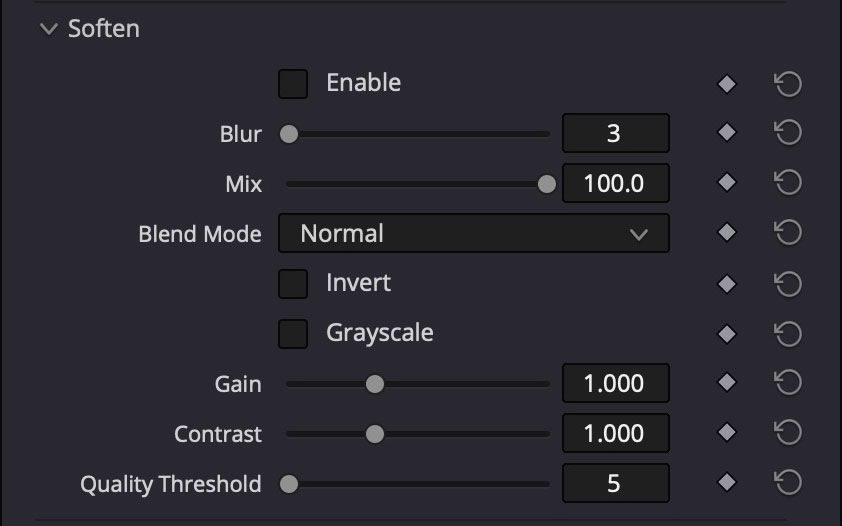The image size is (842, 526).
Task: Collapse the Soften section
Action: pyautogui.click(x=49, y=29)
